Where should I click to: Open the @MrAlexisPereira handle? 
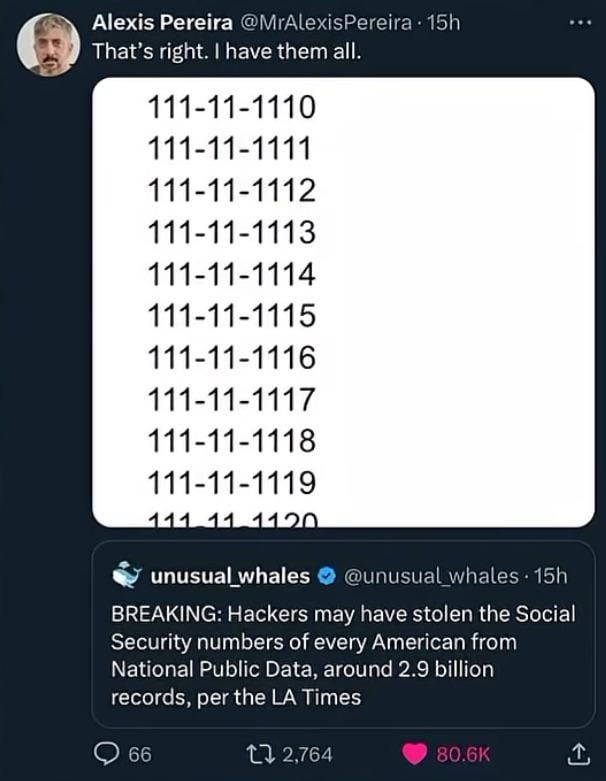click(x=326, y=23)
